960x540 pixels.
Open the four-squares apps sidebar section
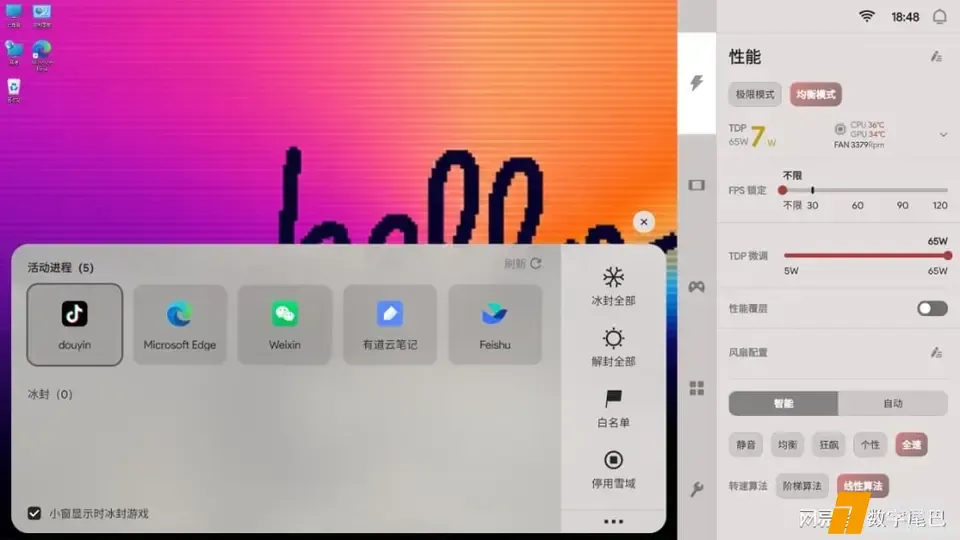(x=696, y=388)
